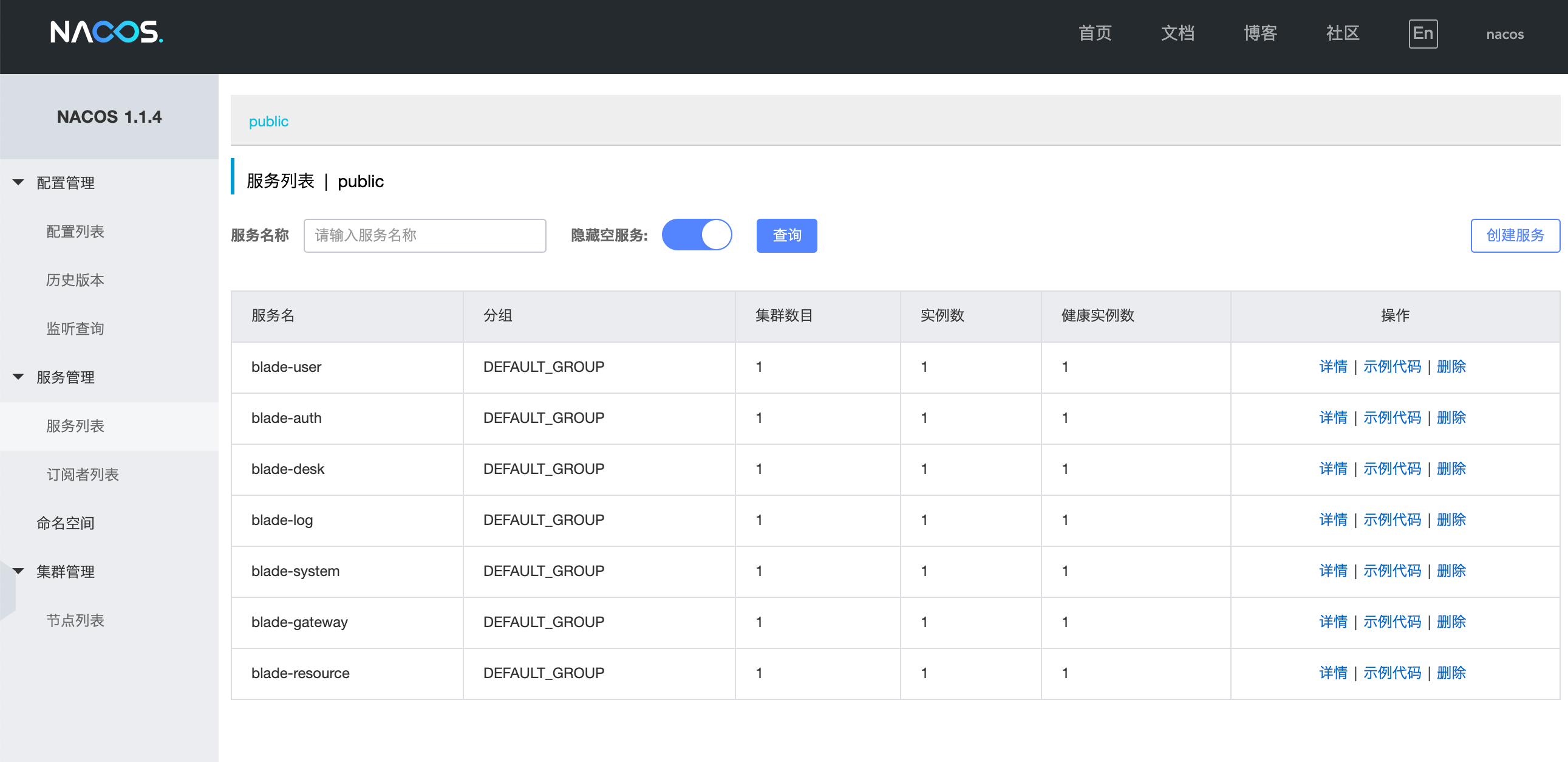
Task: Click the NACOS logo
Action: pos(106,32)
